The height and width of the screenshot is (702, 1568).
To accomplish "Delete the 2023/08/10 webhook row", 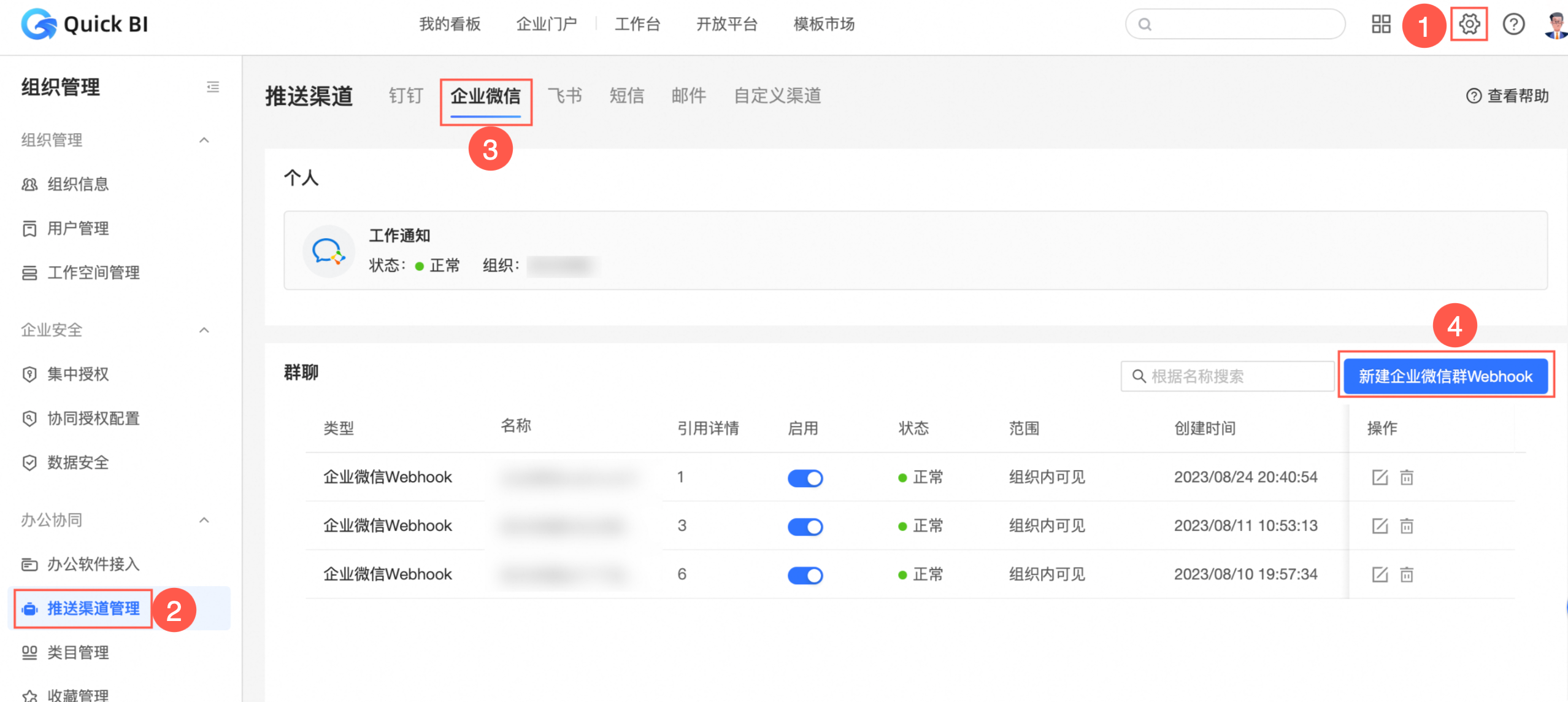I will tap(1407, 574).
